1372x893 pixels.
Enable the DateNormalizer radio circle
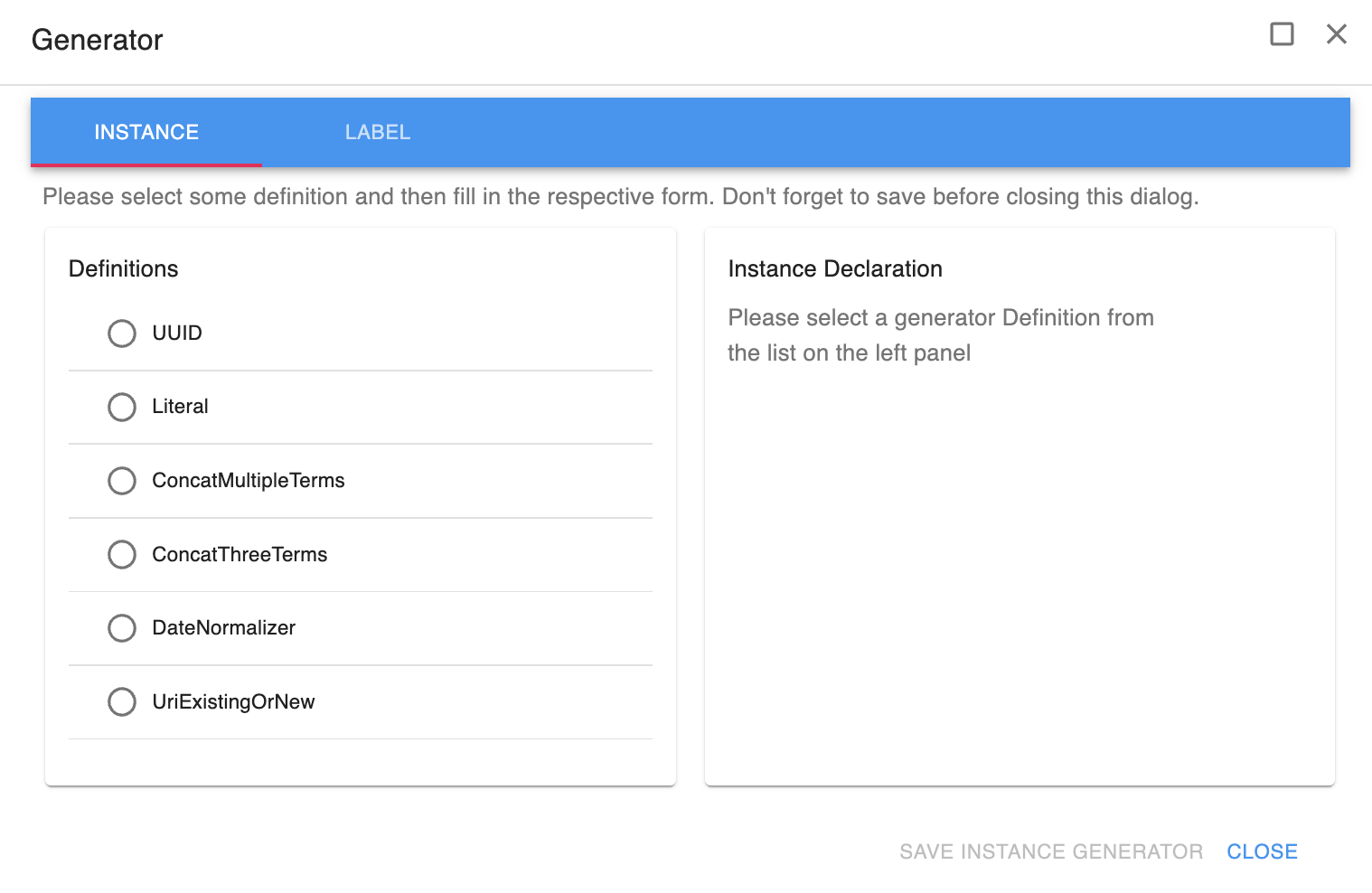coord(122,628)
